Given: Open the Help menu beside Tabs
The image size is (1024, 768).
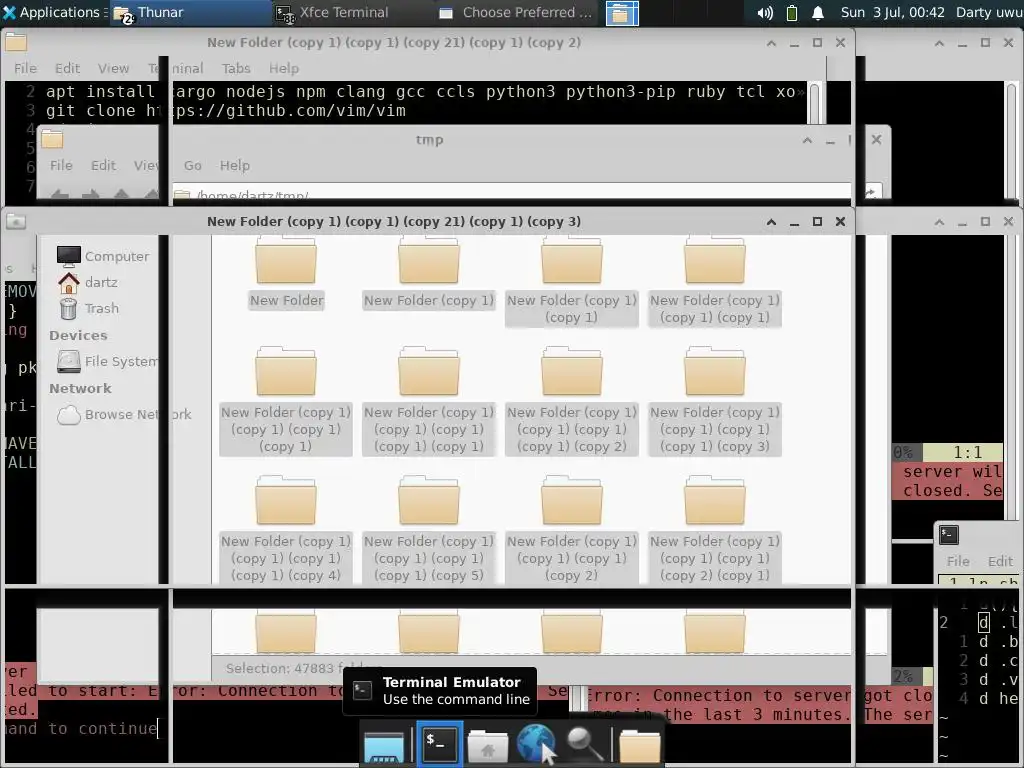Looking at the screenshot, I should (283, 68).
